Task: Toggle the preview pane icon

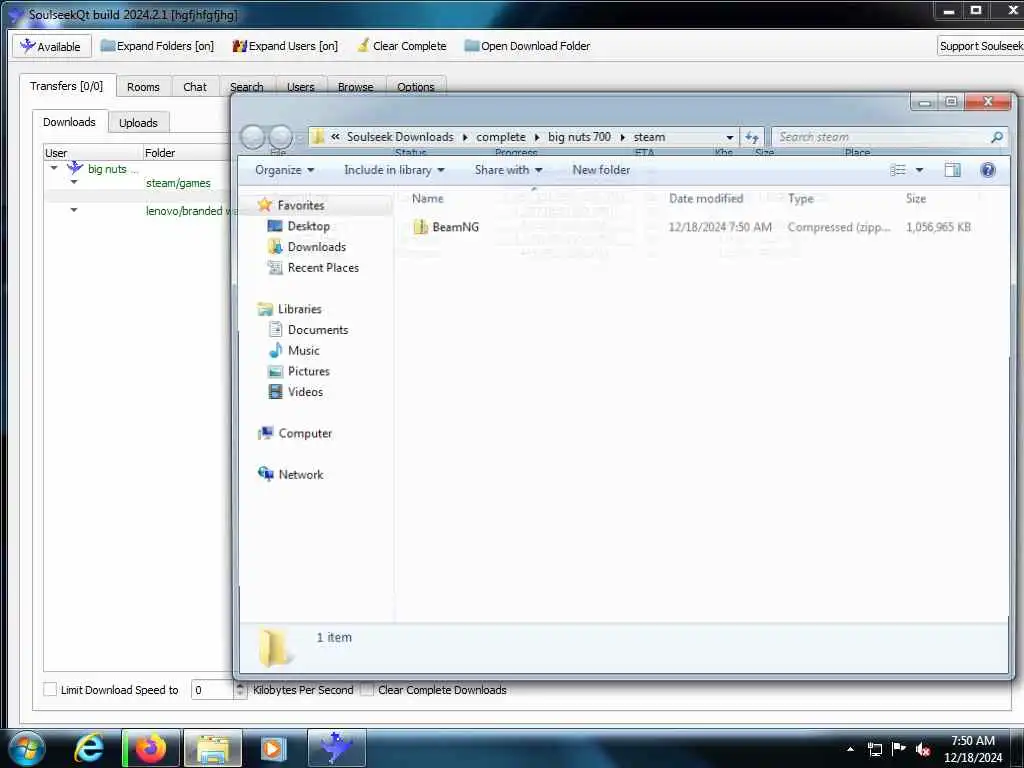Action: 952,170
